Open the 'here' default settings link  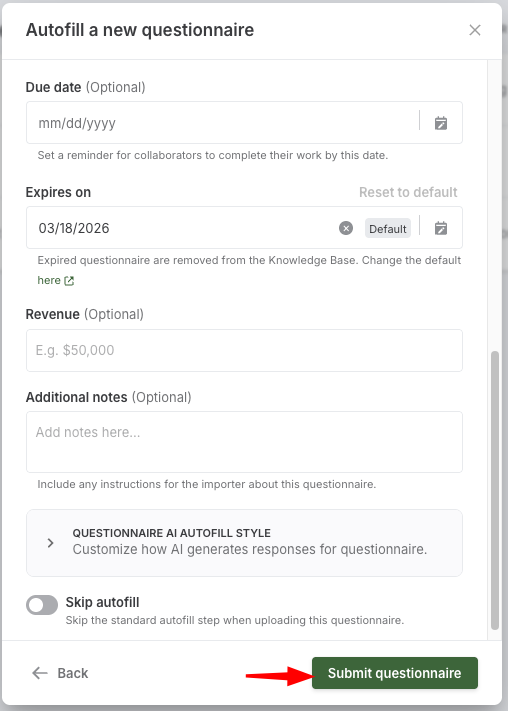[49, 280]
